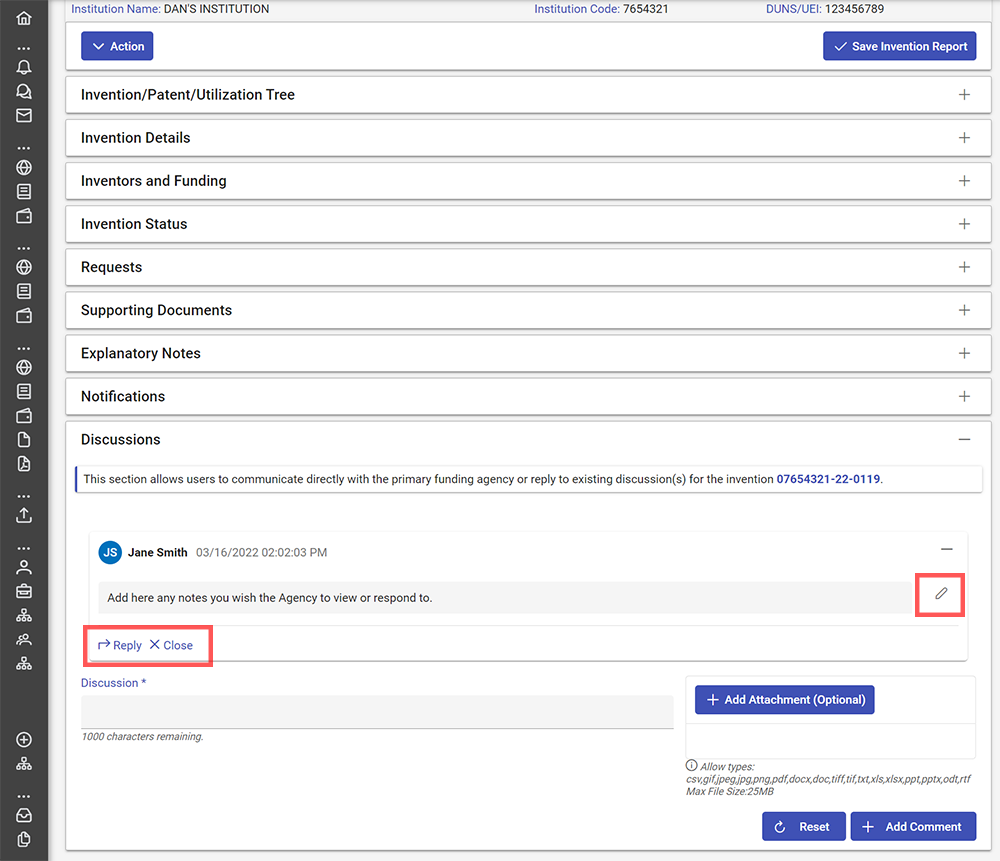The width and height of the screenshot is (1000, 861).
Task: Open invention link 07654321-22-0119
Action: 828,479
